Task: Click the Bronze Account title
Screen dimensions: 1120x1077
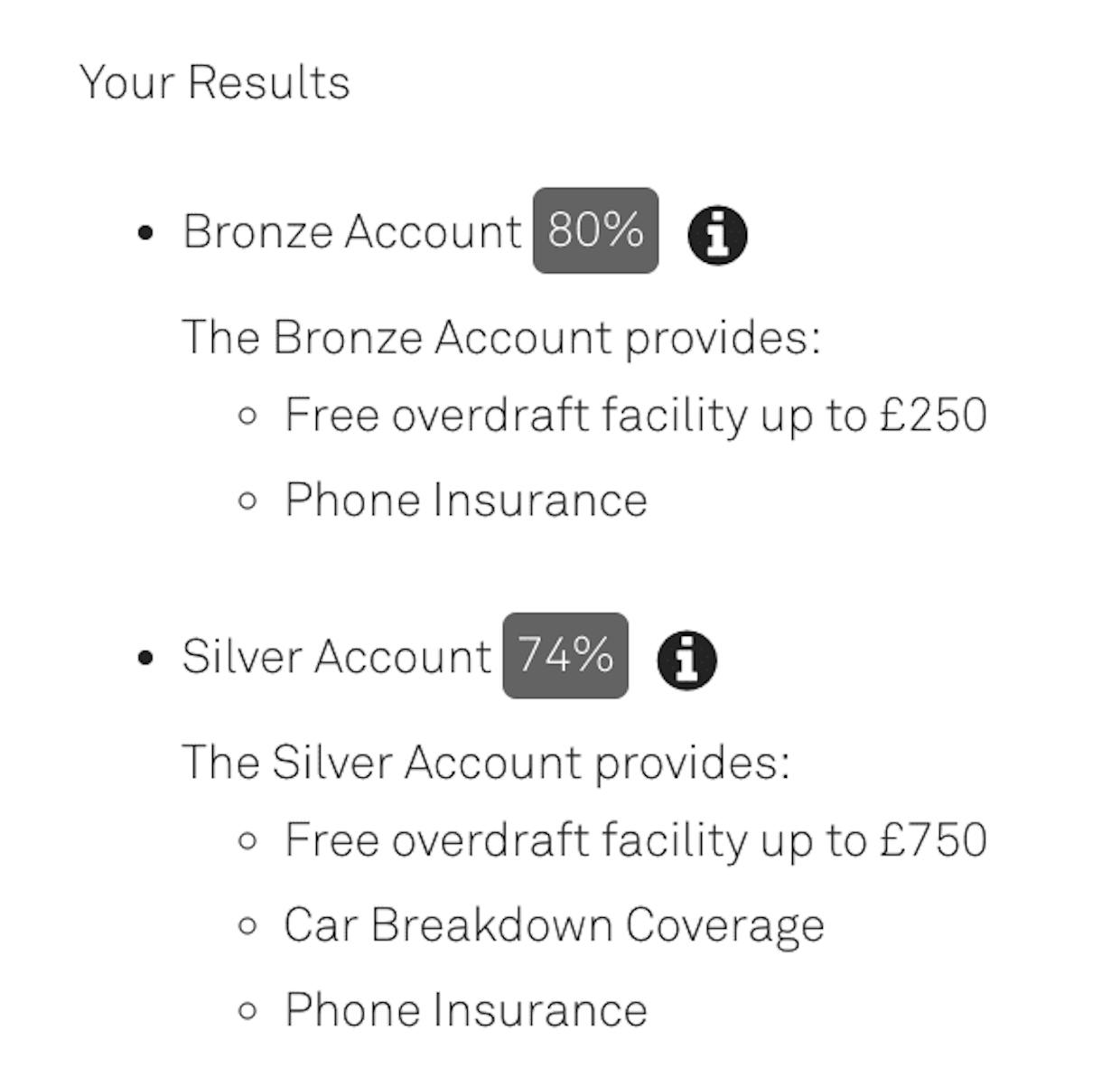Action: 352,231
